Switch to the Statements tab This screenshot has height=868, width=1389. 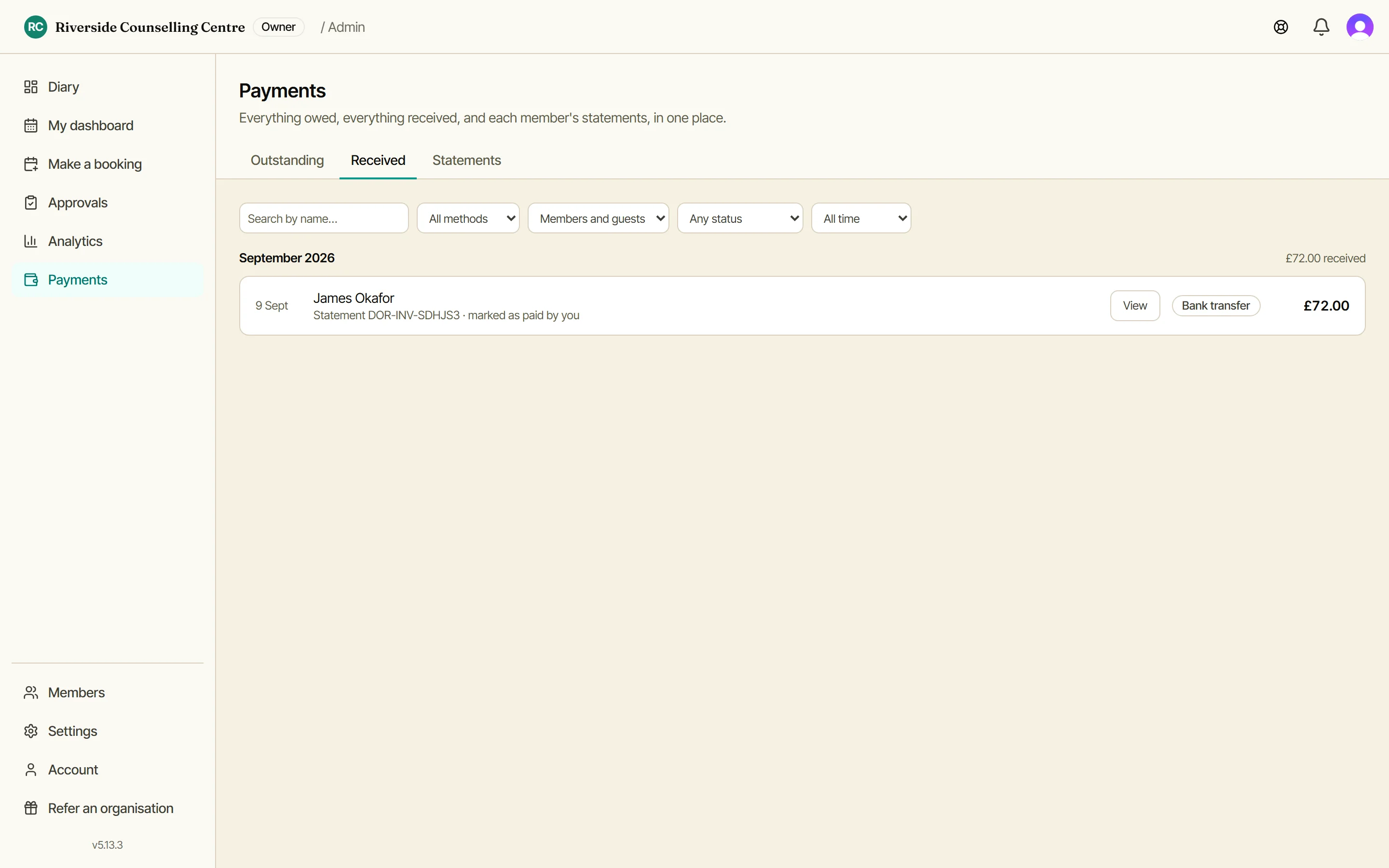pos(467,160)
